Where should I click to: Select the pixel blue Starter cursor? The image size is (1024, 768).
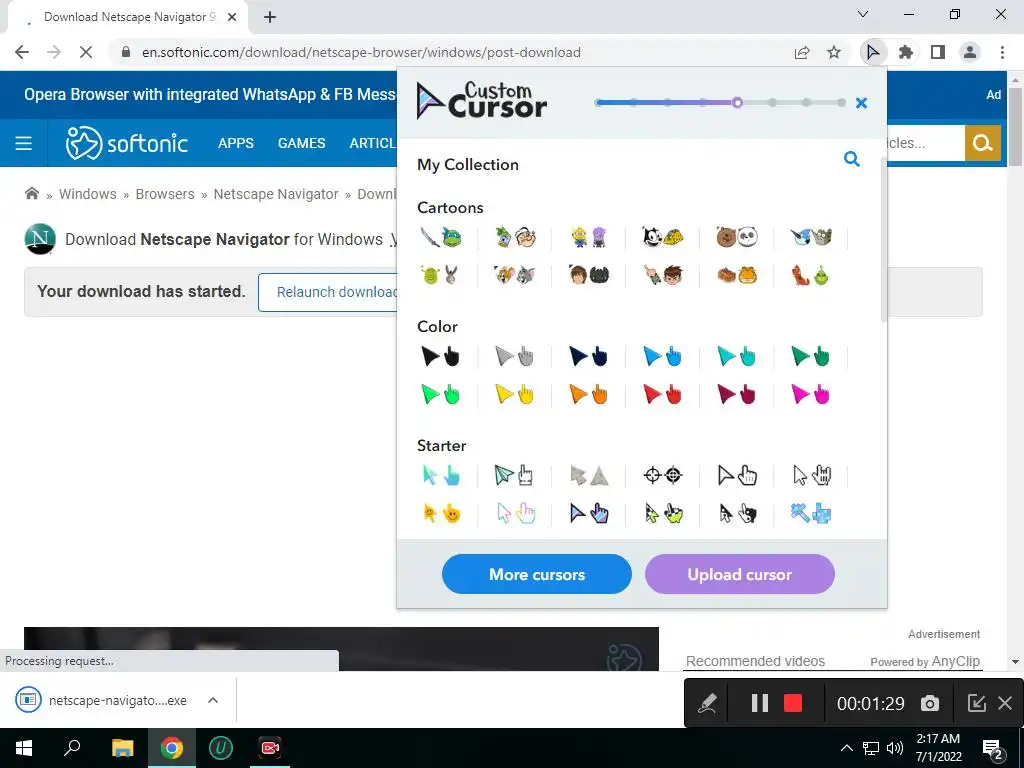(x=810, y=514)
